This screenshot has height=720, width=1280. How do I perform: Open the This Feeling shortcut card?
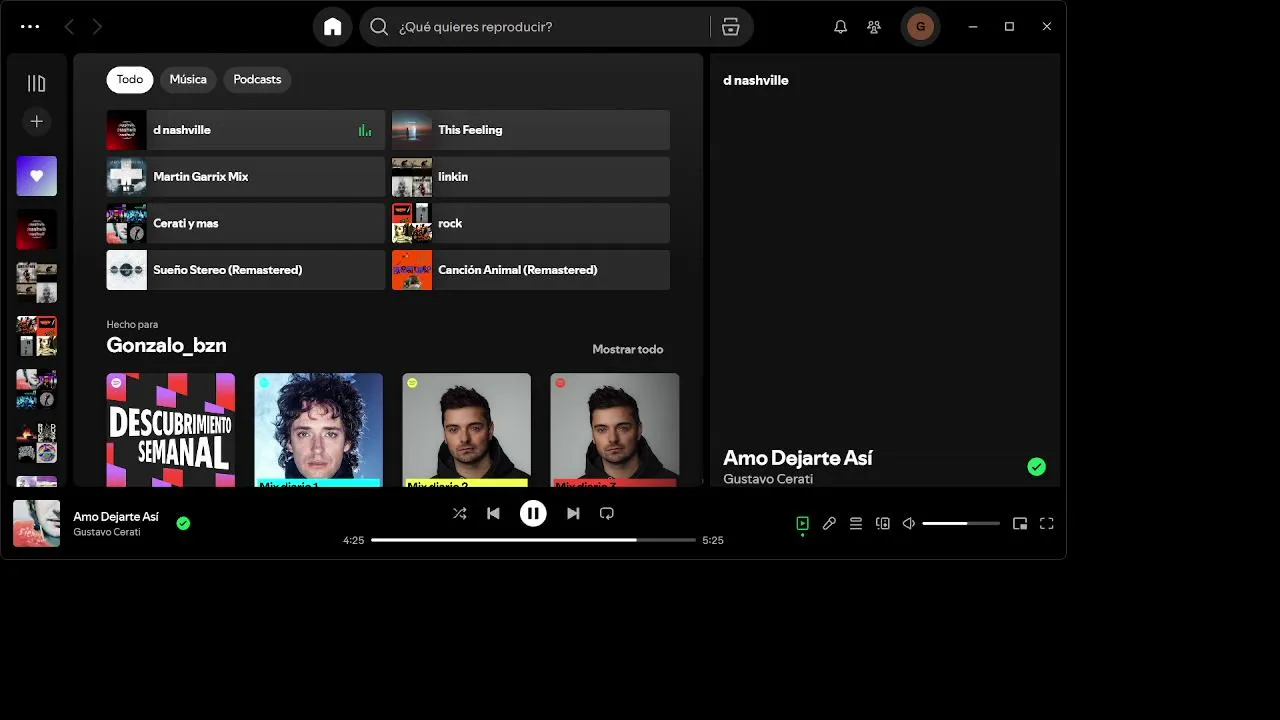(x=530, y=130)
